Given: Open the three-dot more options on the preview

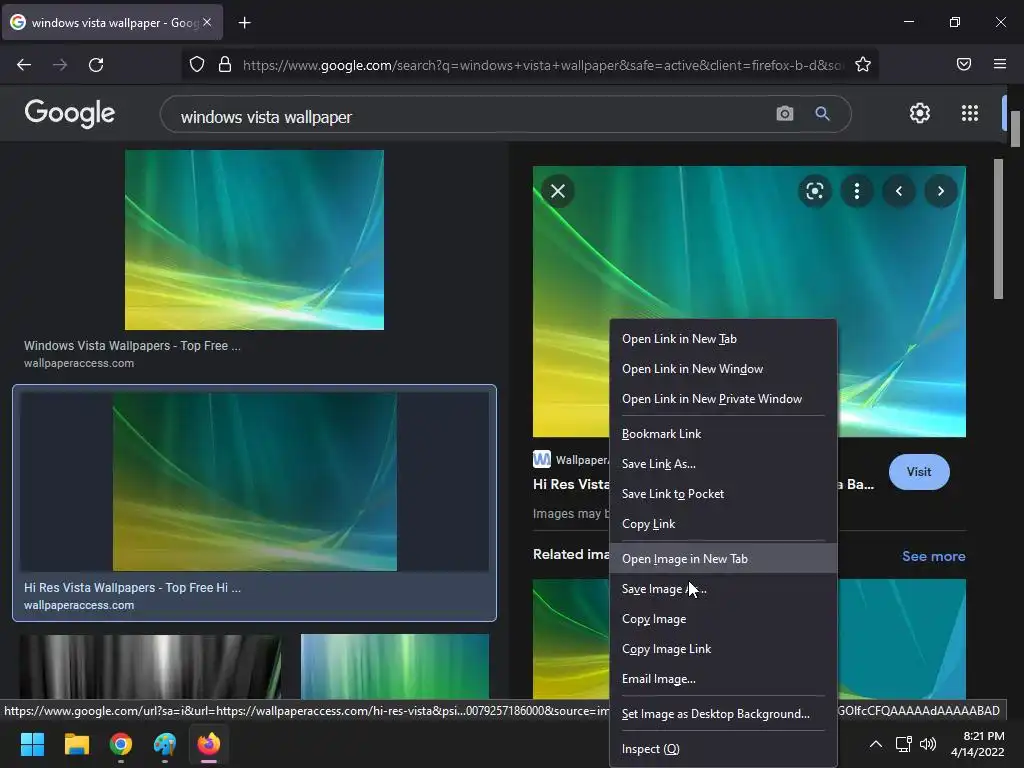Looking at the screenshot, I should tap(857, 191).
